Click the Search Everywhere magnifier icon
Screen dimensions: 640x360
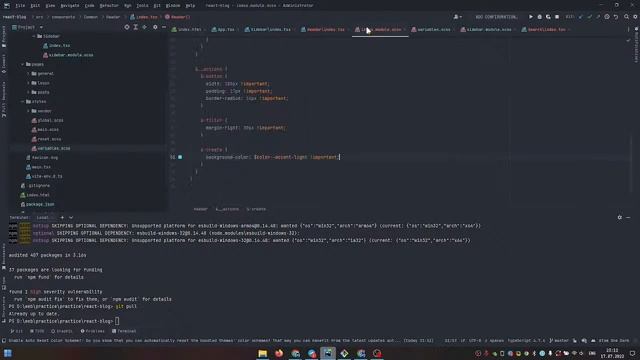tap(627, 17)
